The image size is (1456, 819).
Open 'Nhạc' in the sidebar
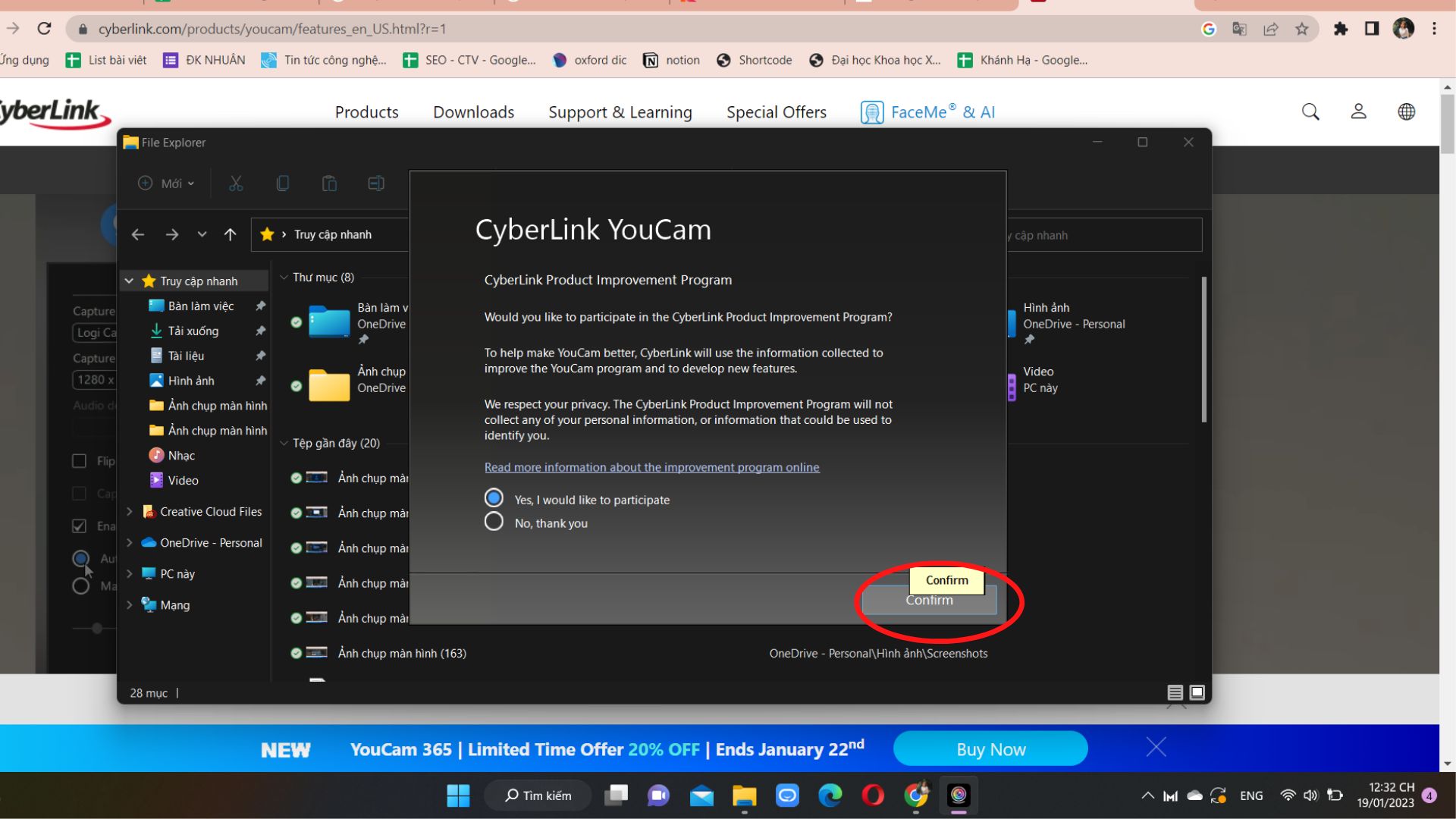(181, 455)
